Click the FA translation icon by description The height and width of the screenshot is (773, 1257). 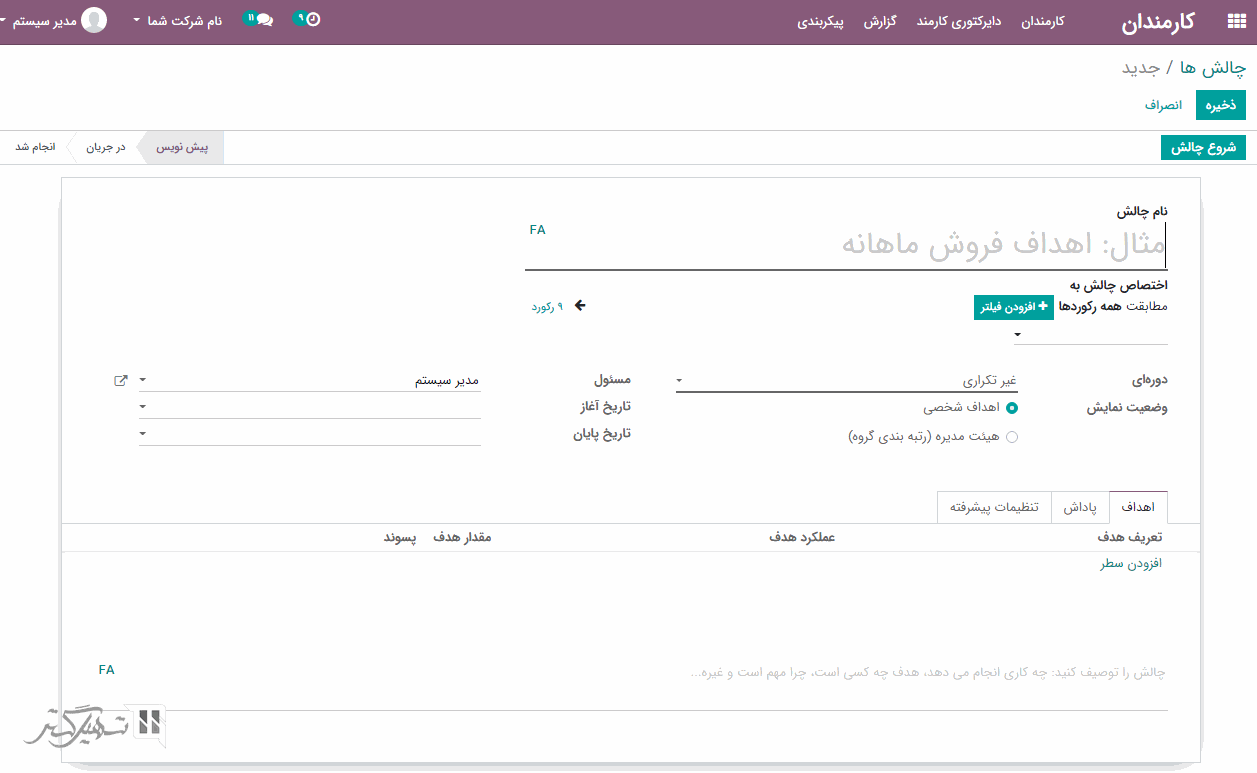107,670
